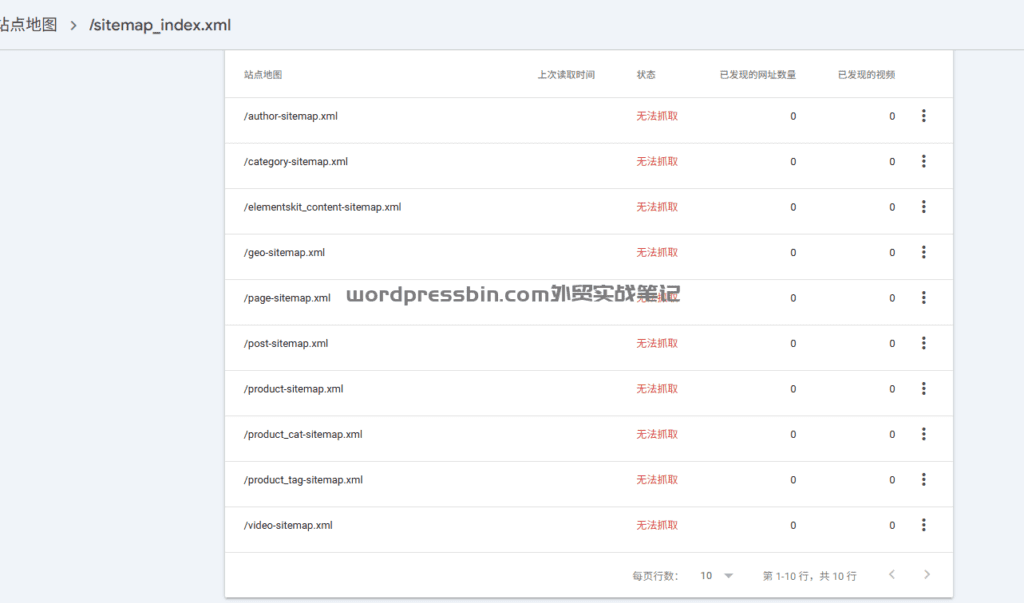Open the /geo-sitemap.xml sitemap row
Image resolution: width=1024 pixels, height=603 pixels.
point(284,253)
